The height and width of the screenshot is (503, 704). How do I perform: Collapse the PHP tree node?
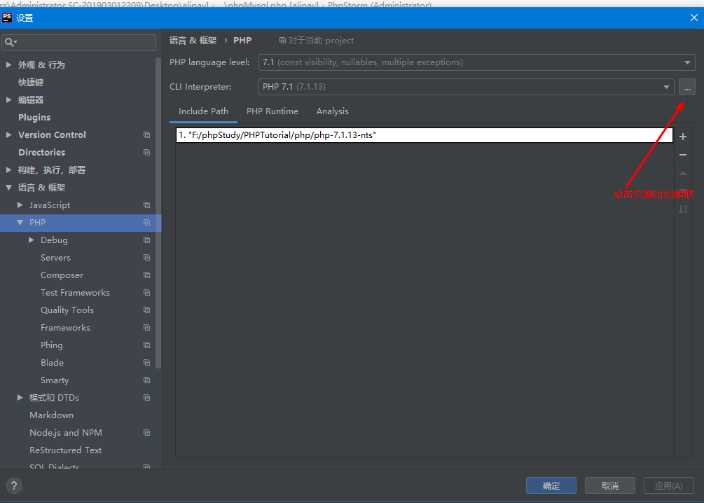click(20, 222)
